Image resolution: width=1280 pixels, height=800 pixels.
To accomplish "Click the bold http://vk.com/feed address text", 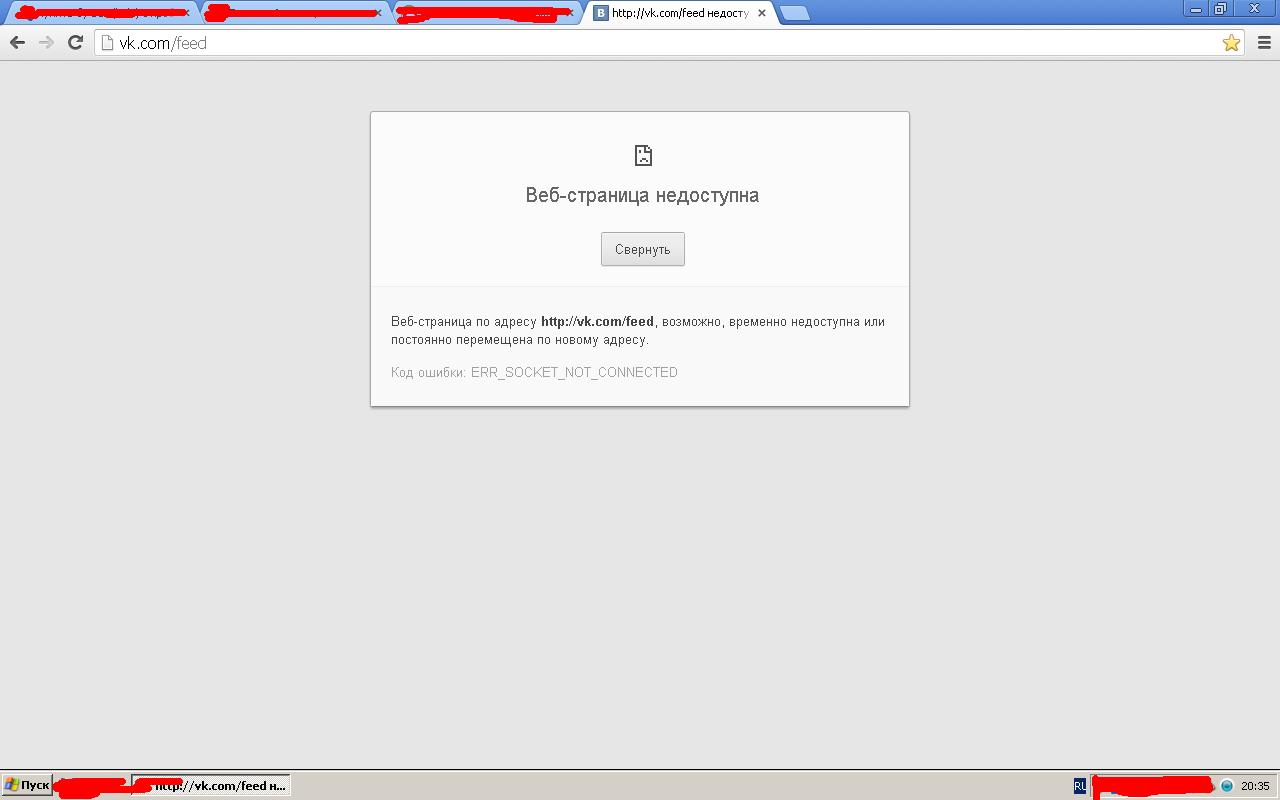I will [597, 321].
